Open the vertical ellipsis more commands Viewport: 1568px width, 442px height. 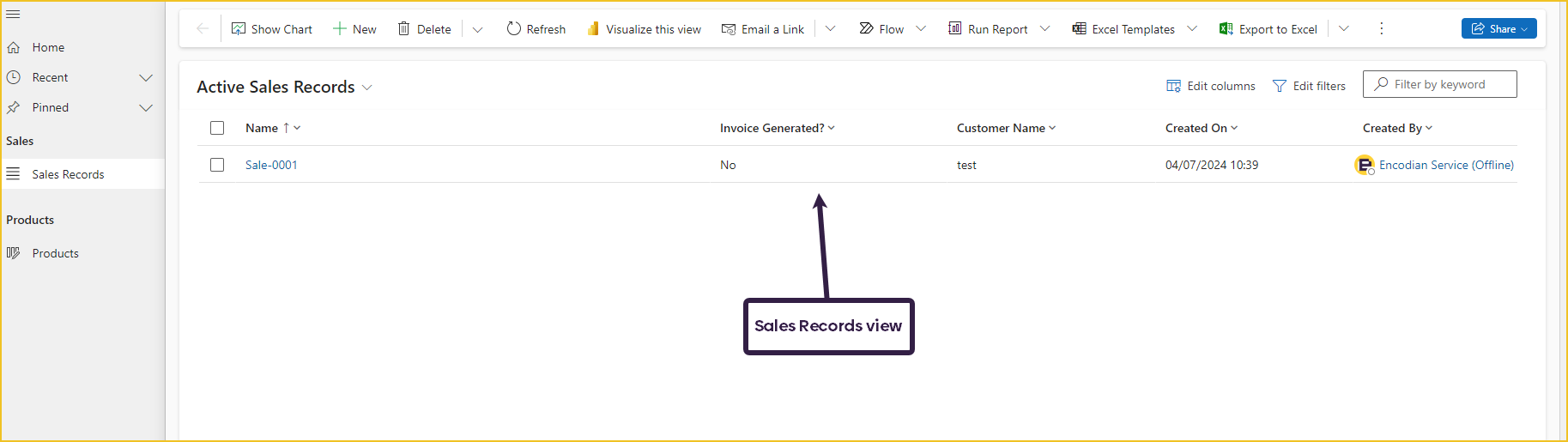point(1381,28)
